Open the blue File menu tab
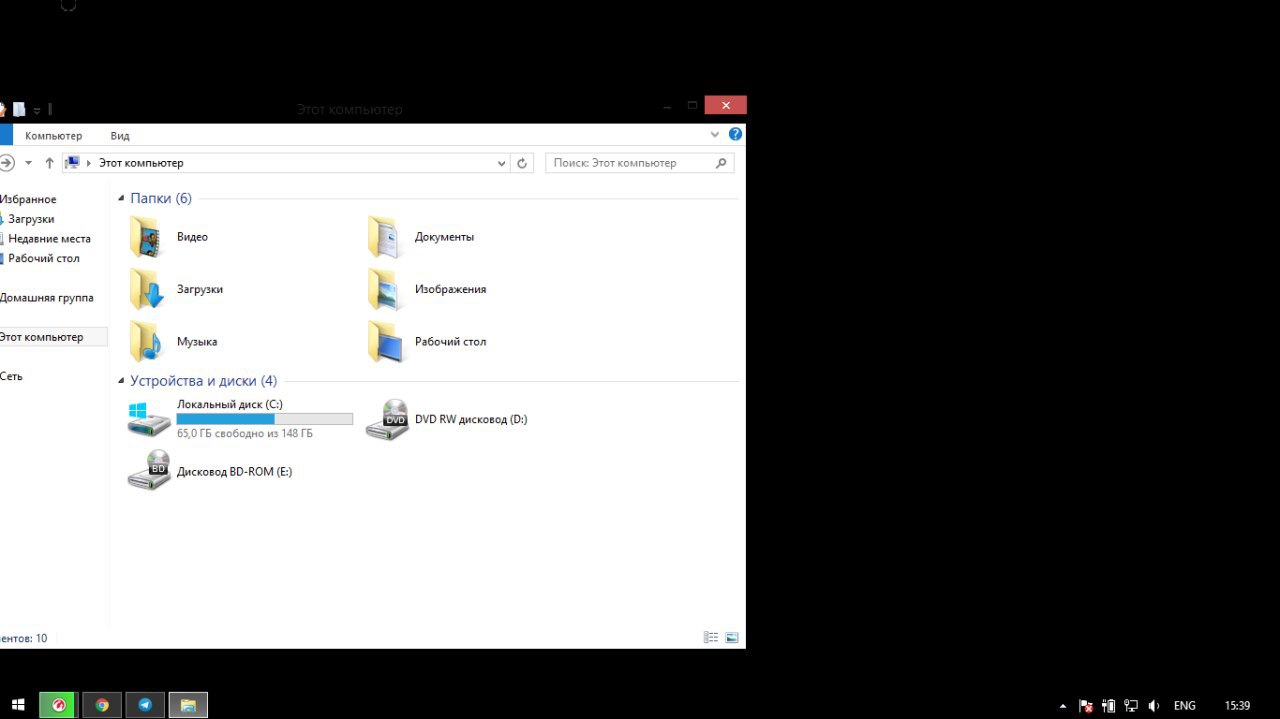Image resolution: width=1280 pixels, height=719 pixels. coord(6,136)
